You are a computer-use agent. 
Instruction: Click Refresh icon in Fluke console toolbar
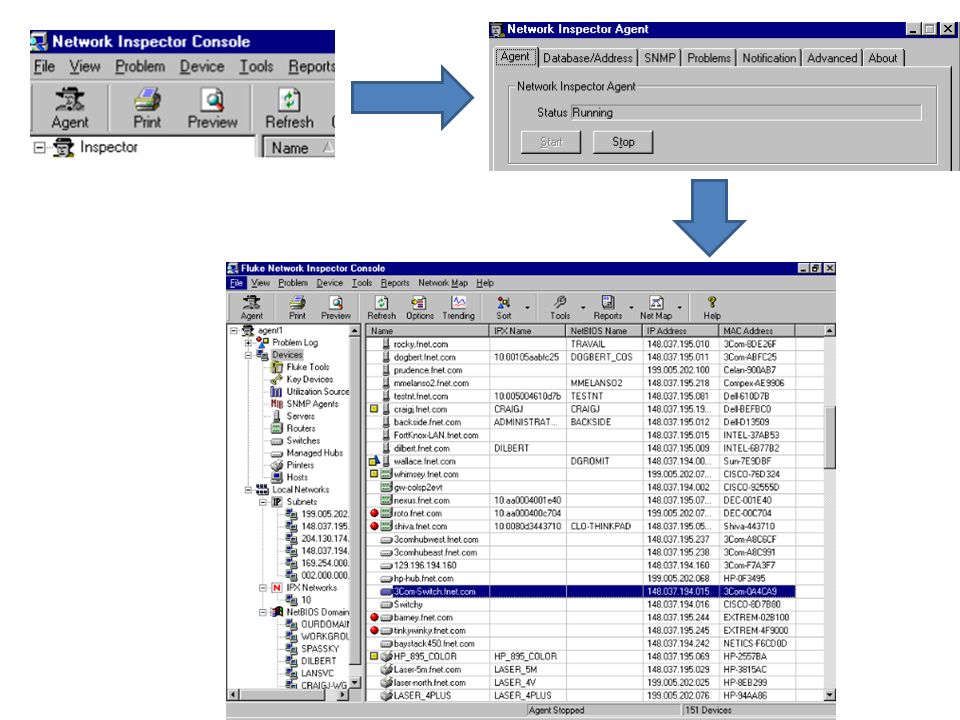[381, 308]
